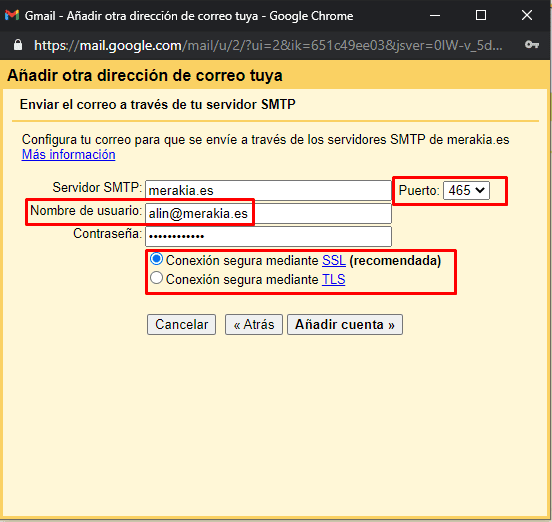The height and width of the screenshot is (522, 552).
Task: Maximize the Chrome popup window
Action: coord(481,15)
